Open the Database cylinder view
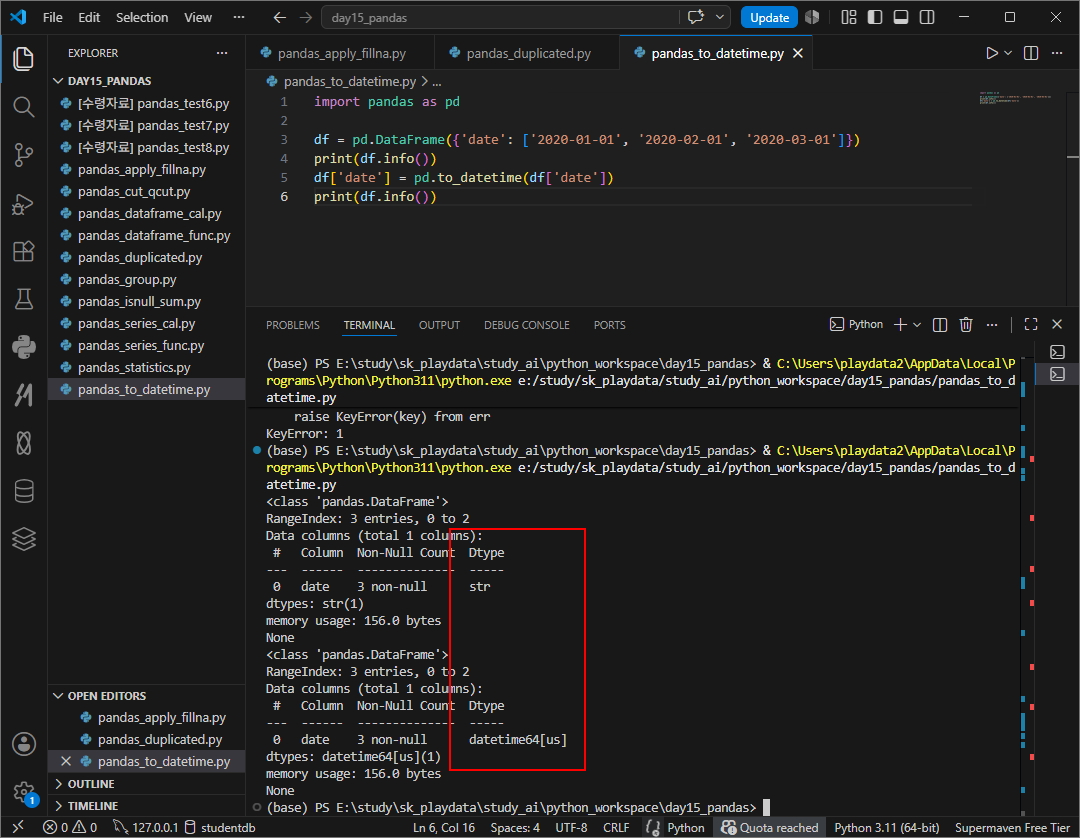This screenshot has width=1080, height=838. click(x=23, y=491)
